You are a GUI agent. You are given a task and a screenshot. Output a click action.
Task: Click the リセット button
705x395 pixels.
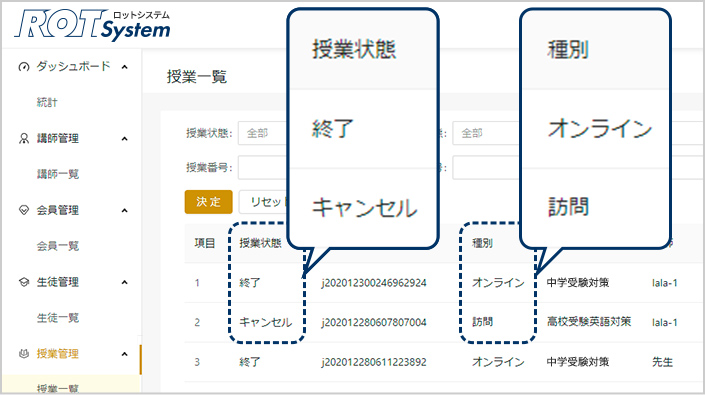point(264,202)
